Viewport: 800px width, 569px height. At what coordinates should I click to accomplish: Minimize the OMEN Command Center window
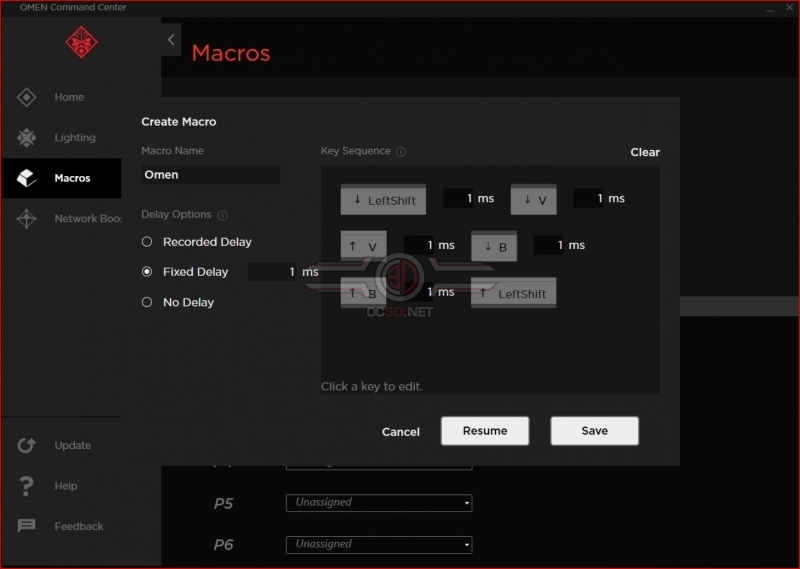(x=769, y=8)
